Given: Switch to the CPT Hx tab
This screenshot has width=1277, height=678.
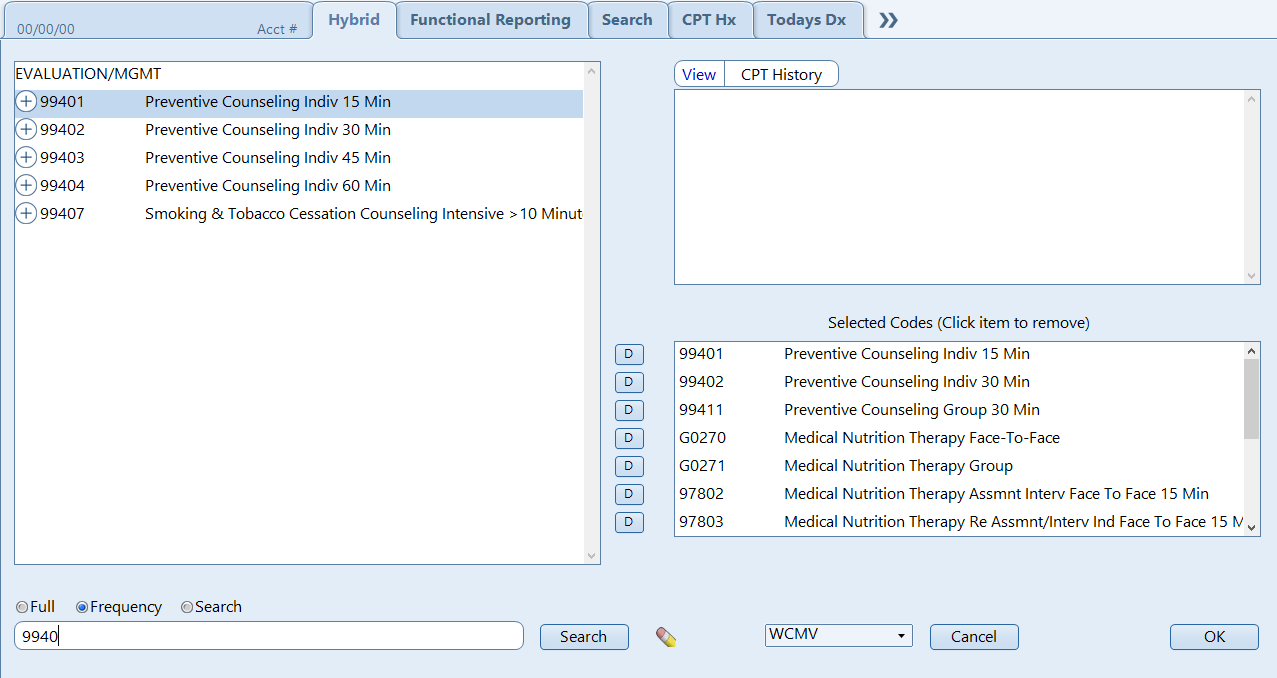Looking at the screenshot, I should (x=709, y=20).
